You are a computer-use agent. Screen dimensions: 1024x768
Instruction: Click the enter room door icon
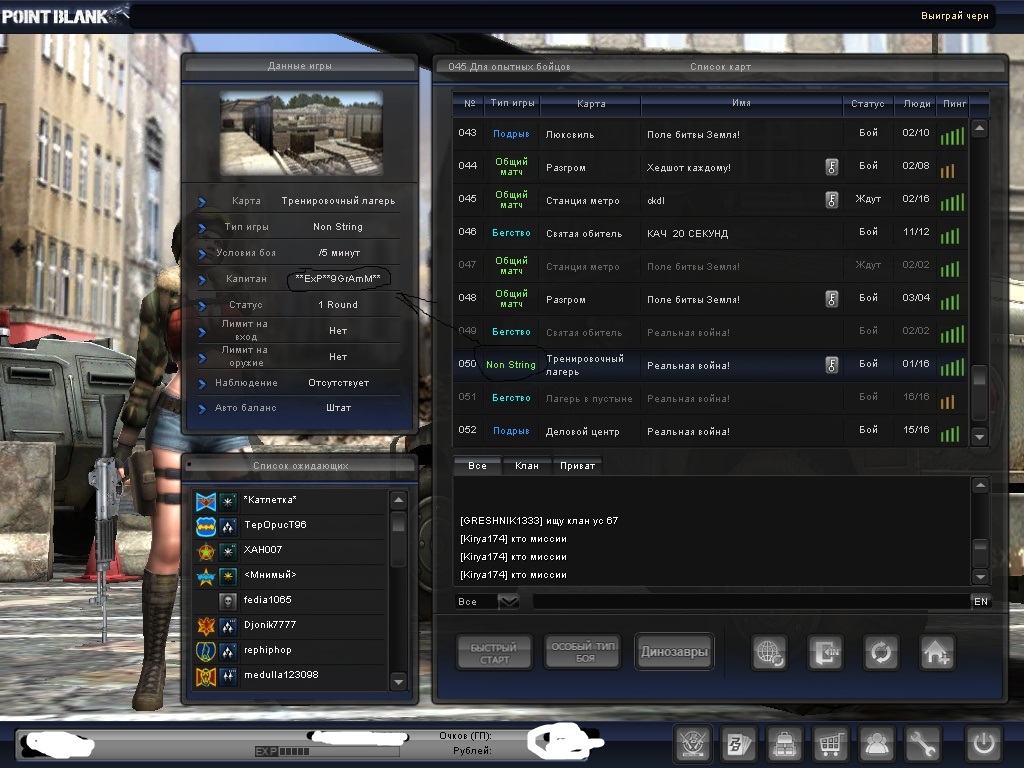pyautogui.click(x=825, y=653)
